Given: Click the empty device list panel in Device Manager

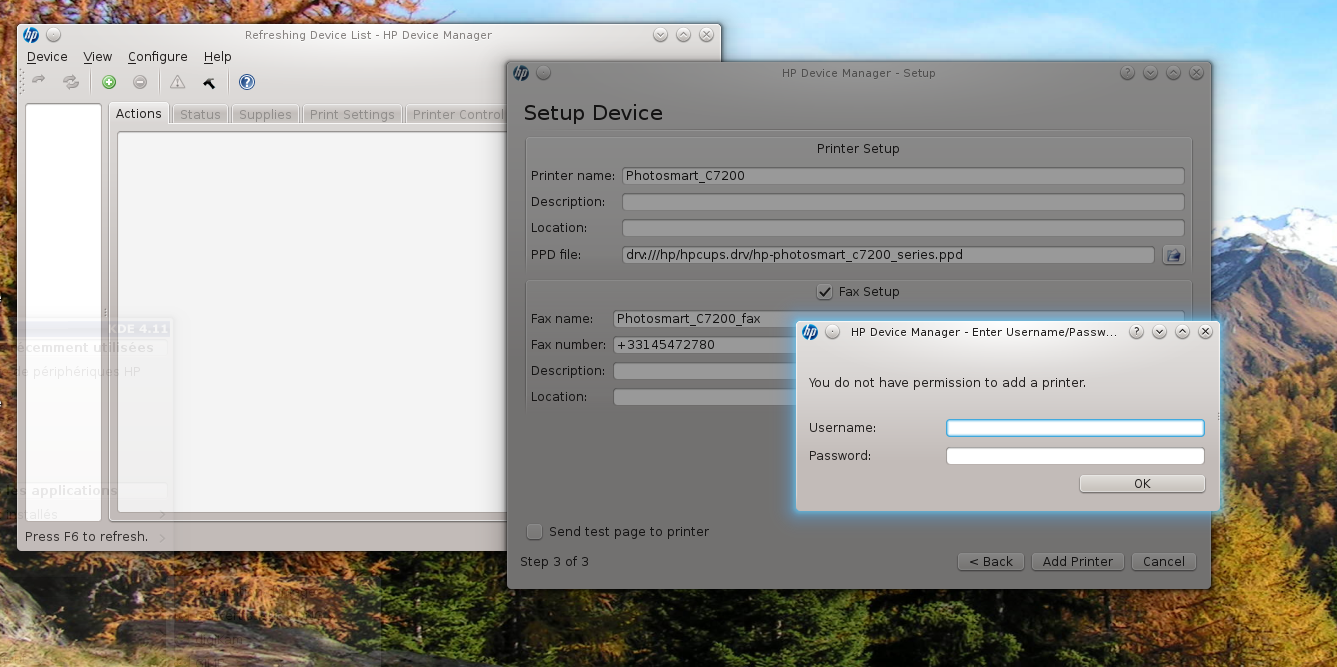Looking at the screenshot, I should click(63, 312).
